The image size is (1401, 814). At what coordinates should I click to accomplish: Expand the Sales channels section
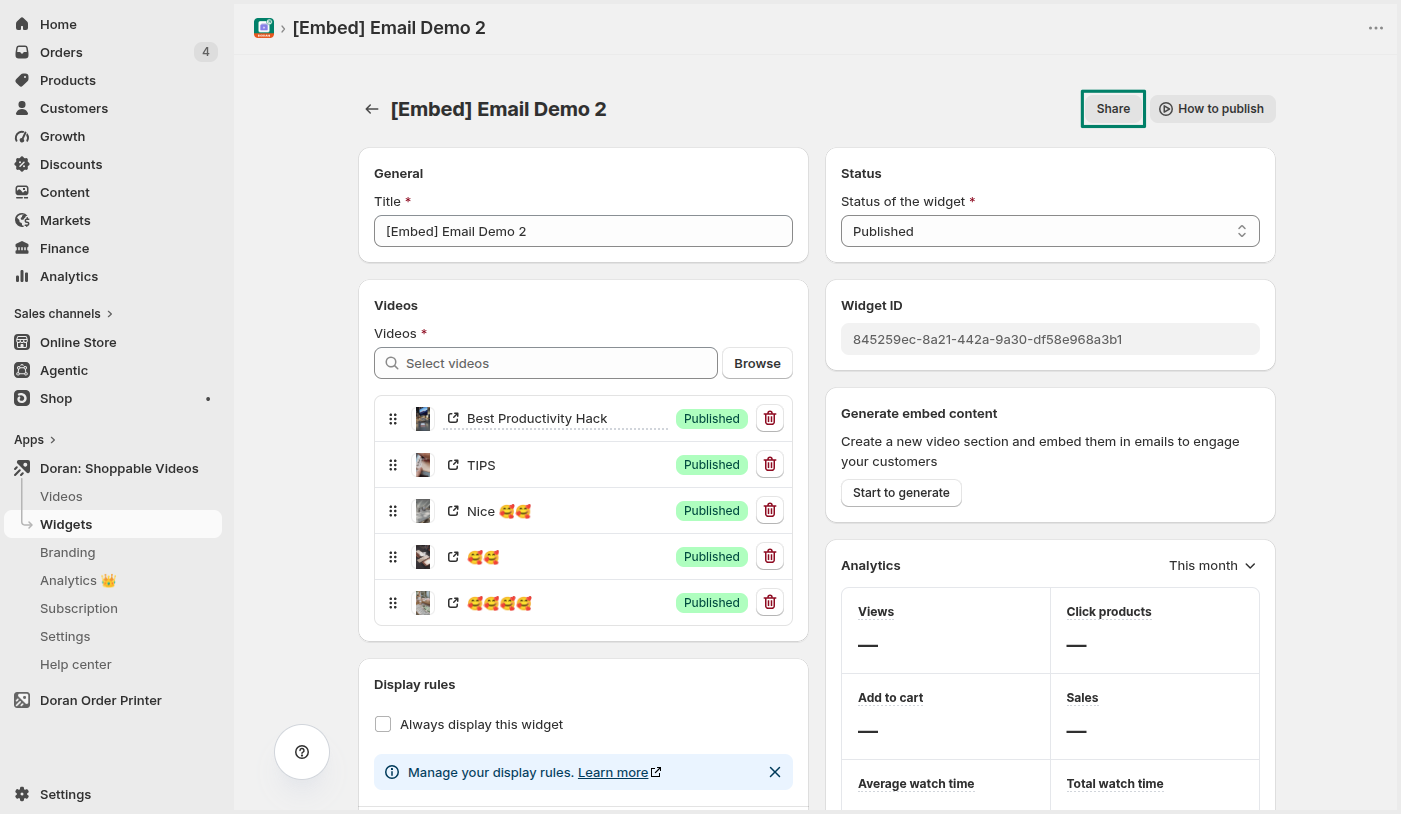click(64, 314)
